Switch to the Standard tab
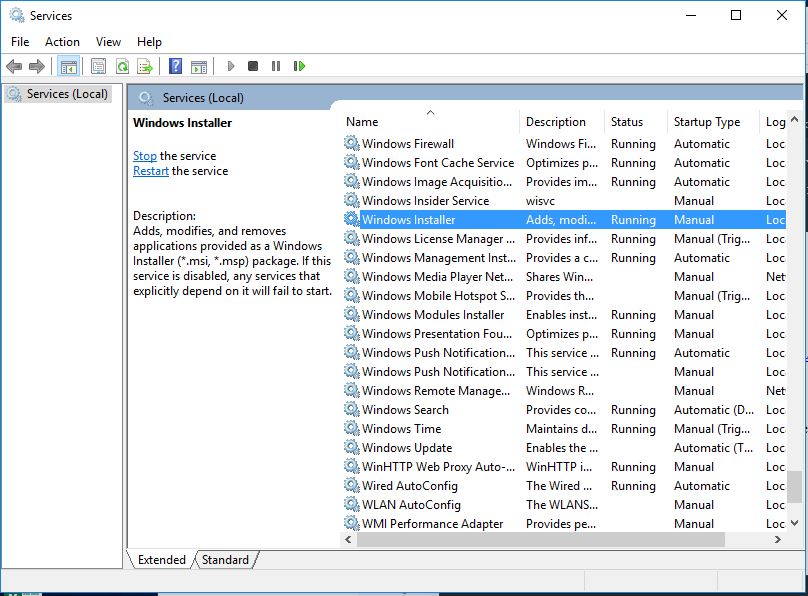The height and width of the screenshot is (596, 808). tap(225, 560)
